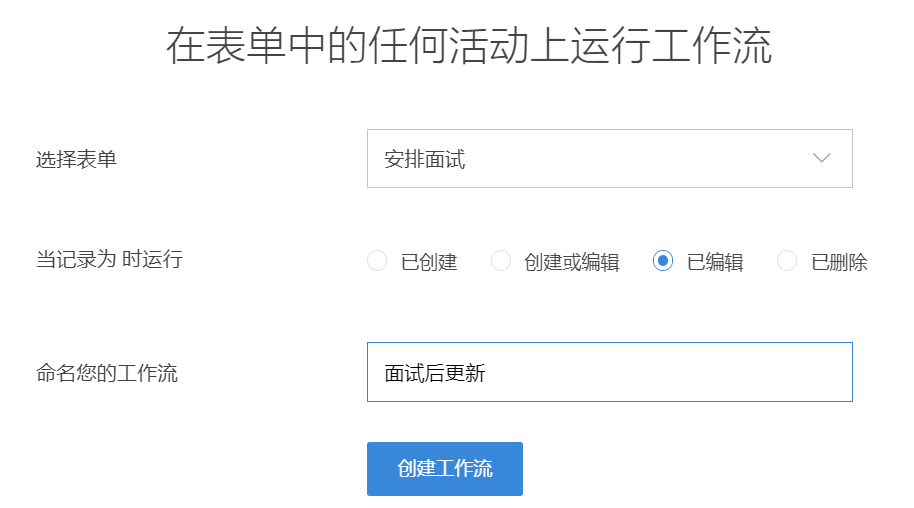The width and height of the screenshot is (914, 508).
Task: Open the 选择表单 dropdown box
Action: [609, 158]
